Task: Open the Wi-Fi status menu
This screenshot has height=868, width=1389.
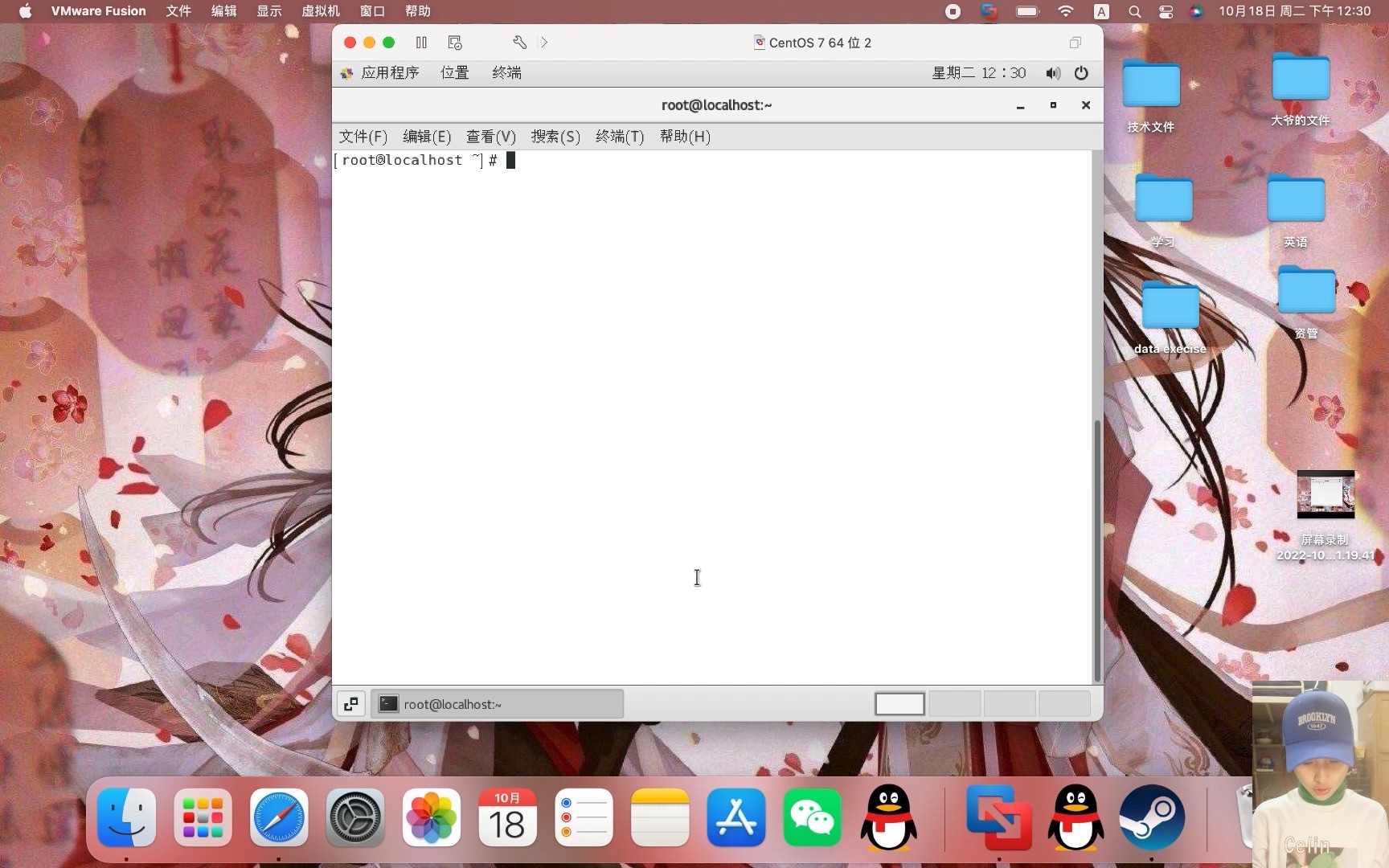Action: coord(1066,11)
